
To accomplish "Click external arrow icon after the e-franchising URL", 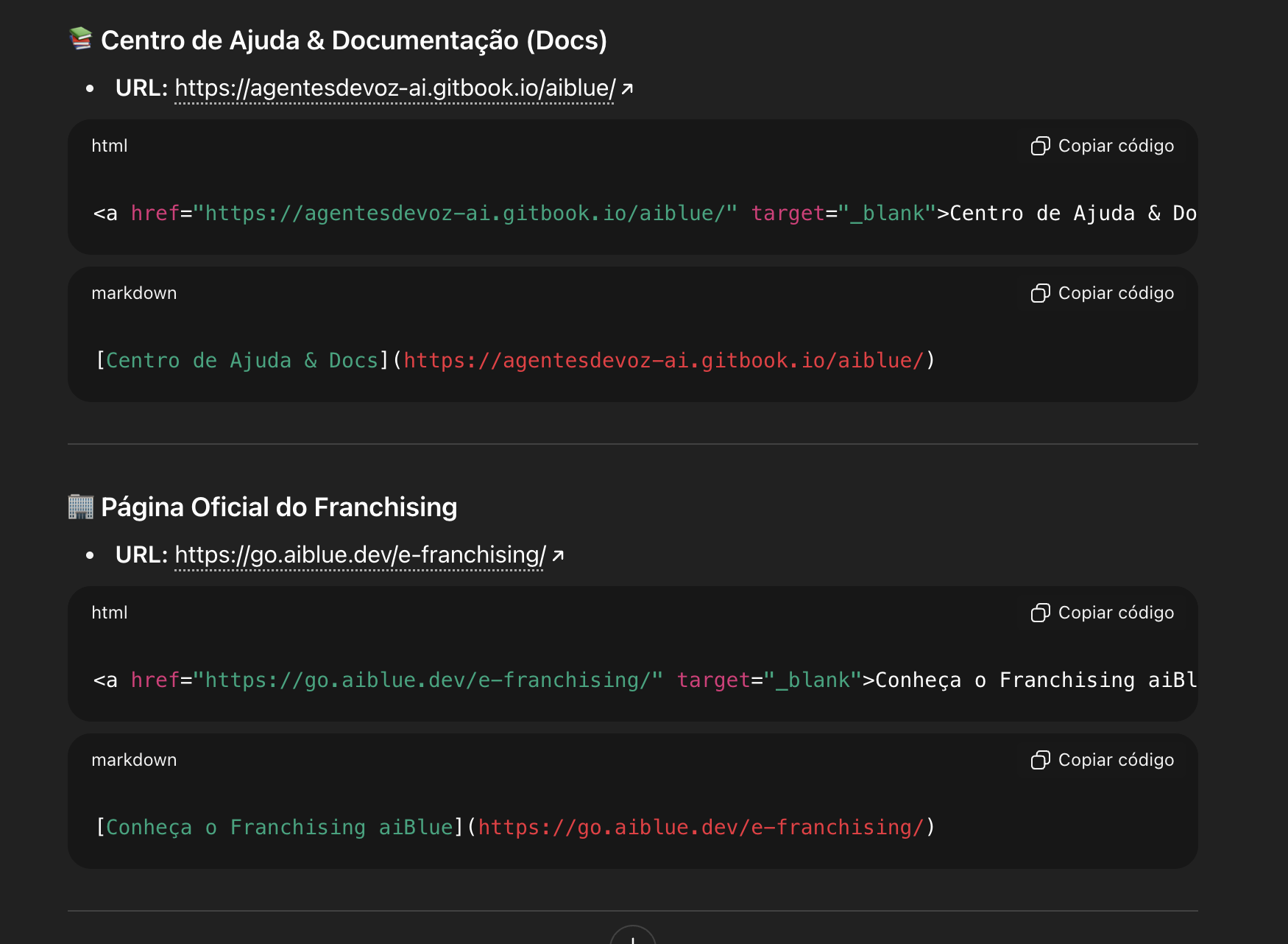I will (x=558, y=556).
